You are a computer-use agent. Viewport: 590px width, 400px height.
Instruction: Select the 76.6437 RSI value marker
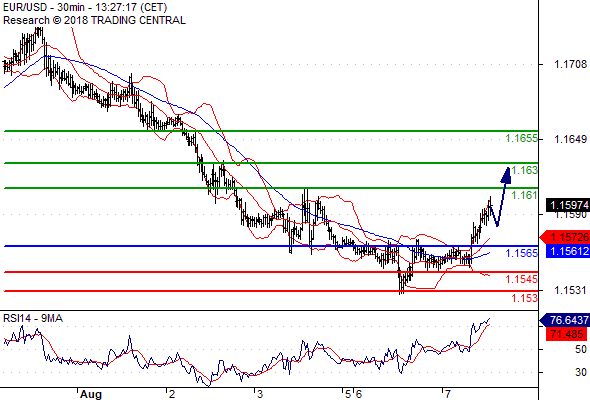point(566,320)
